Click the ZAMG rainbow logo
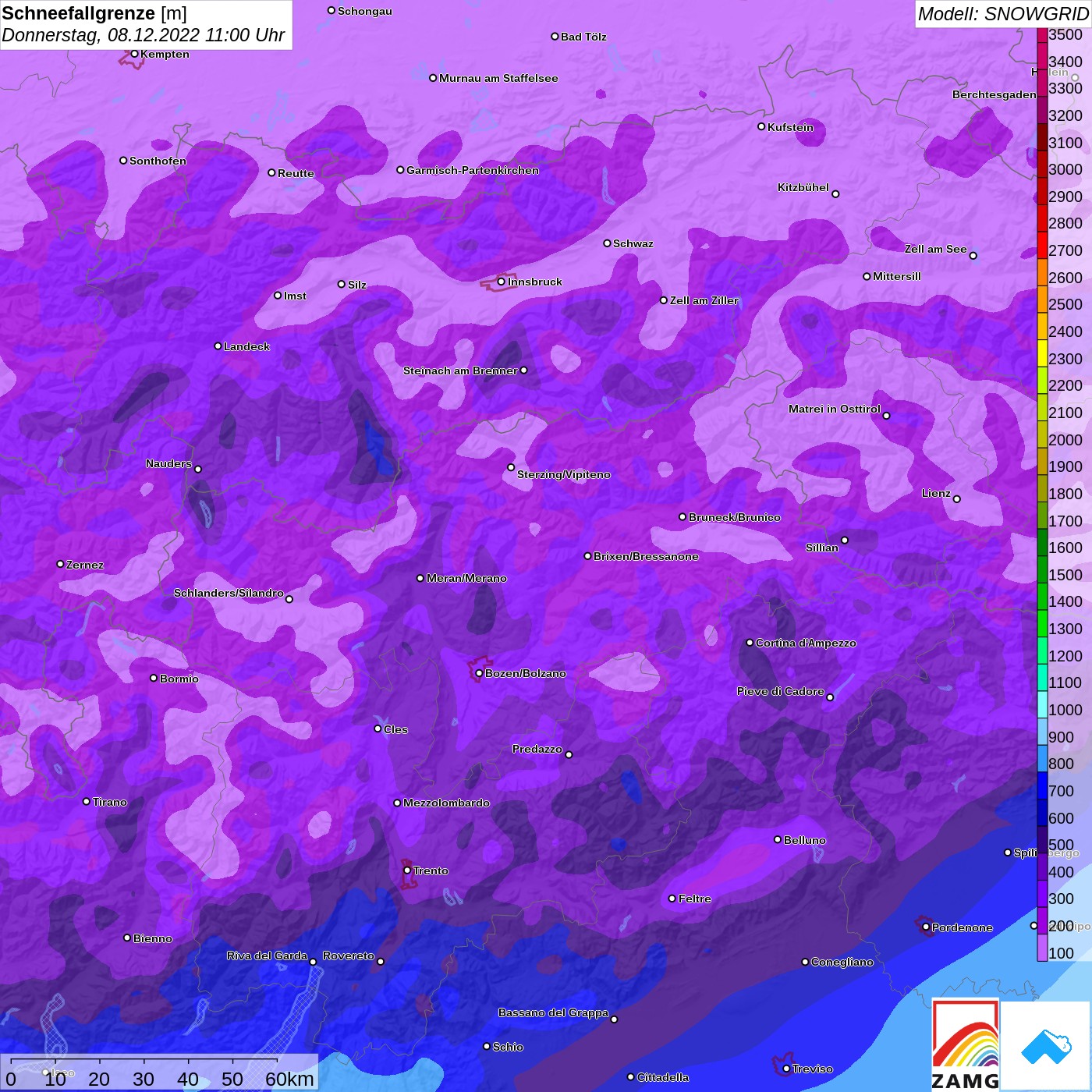The image size is (1092, 1092). [x=966, y=1045]
